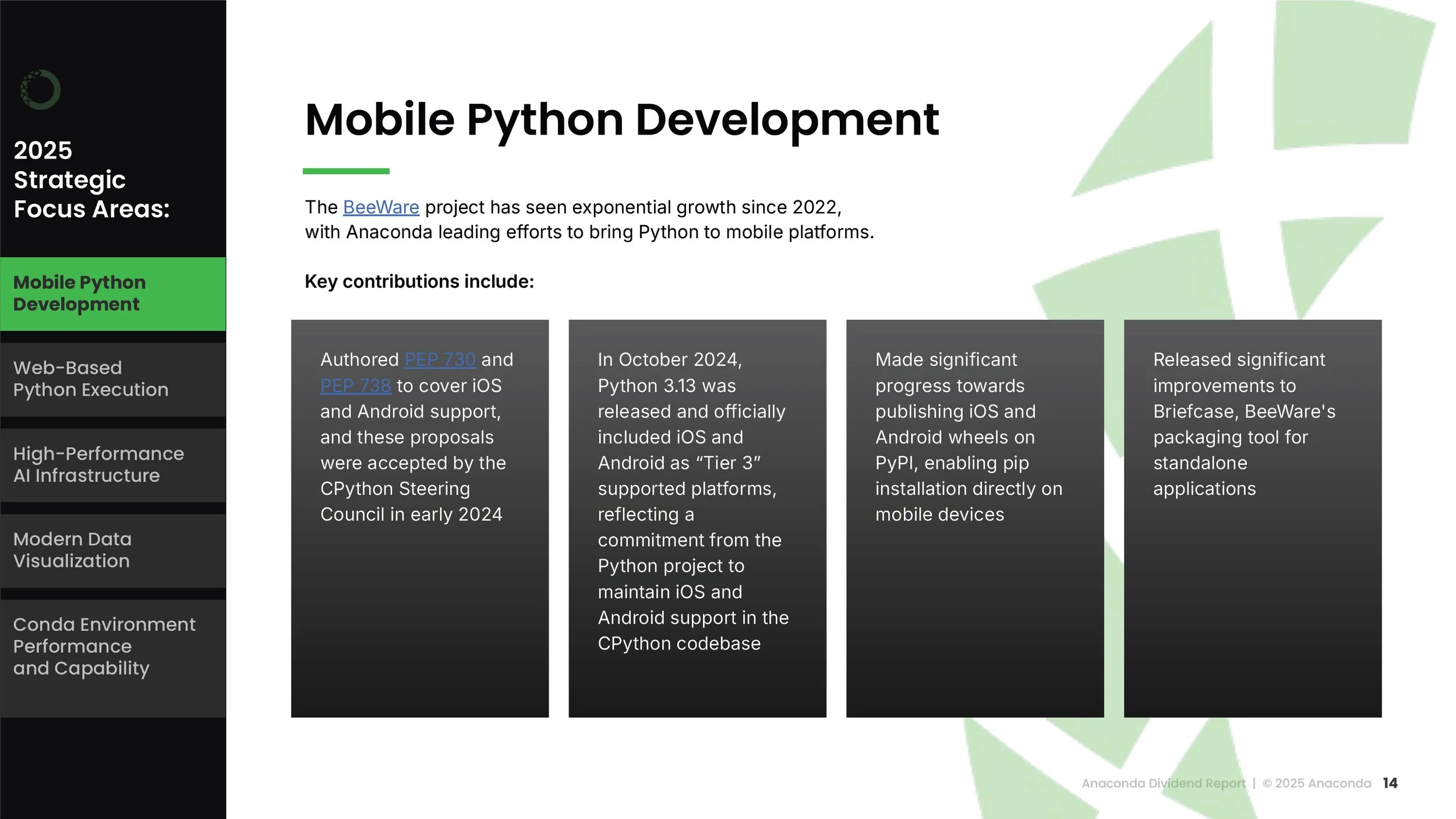1456x819 pixels.
Task: Open High-Performance AI Infrastructure section
Action: pyautogui.click(x=112, y=465)
